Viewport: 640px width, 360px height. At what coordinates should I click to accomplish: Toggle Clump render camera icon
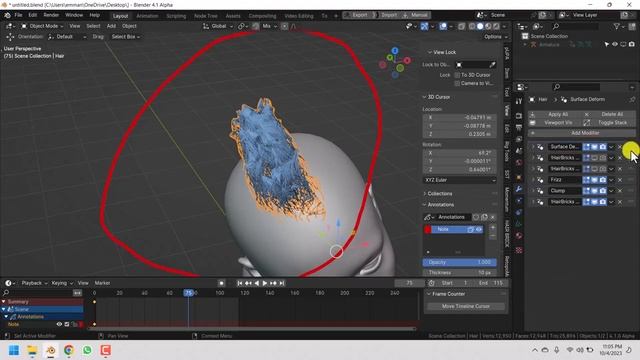603,191
